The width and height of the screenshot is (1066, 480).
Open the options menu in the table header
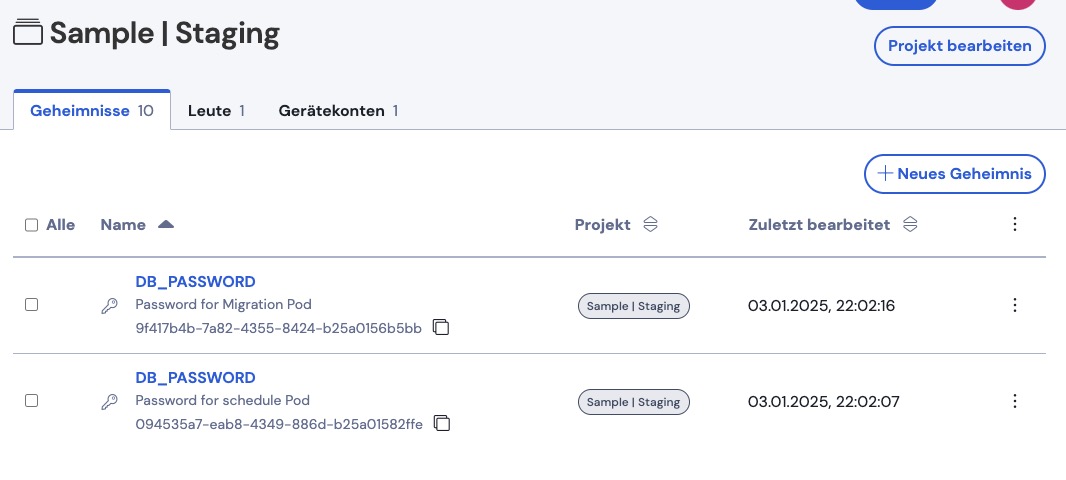point(1014,224)
